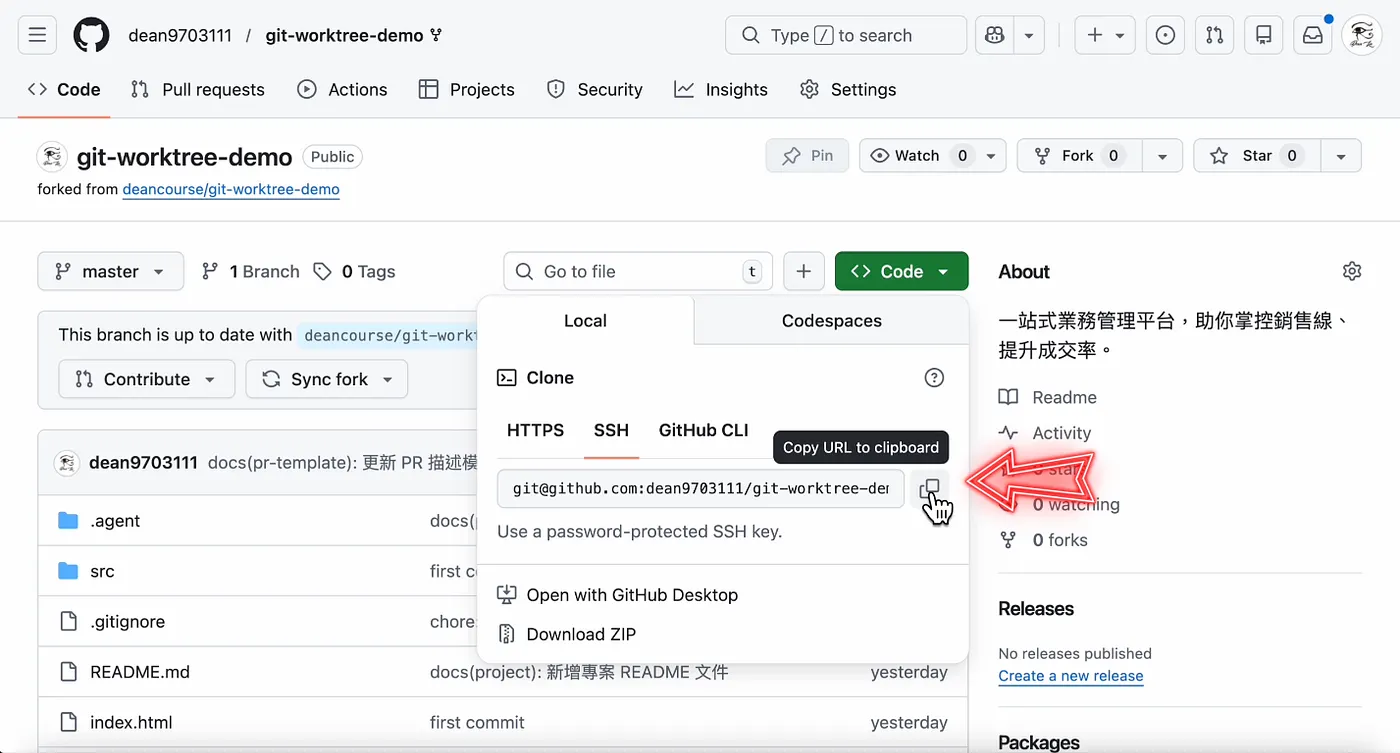Screen dimensions: 1400x753
Task: Open the Actions tab
Action: (x=342, y=89)
